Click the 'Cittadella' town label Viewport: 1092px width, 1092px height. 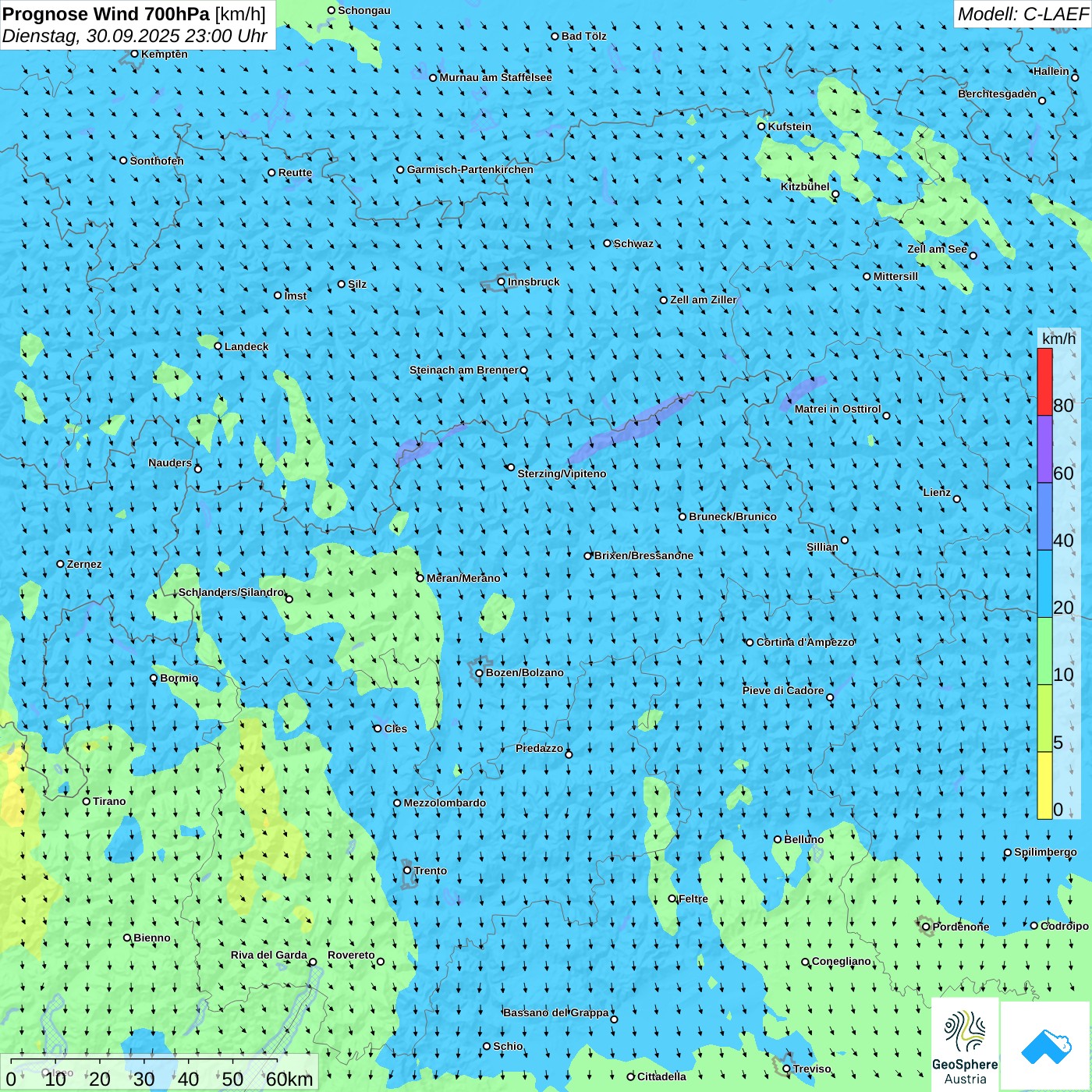[661, 1076]
